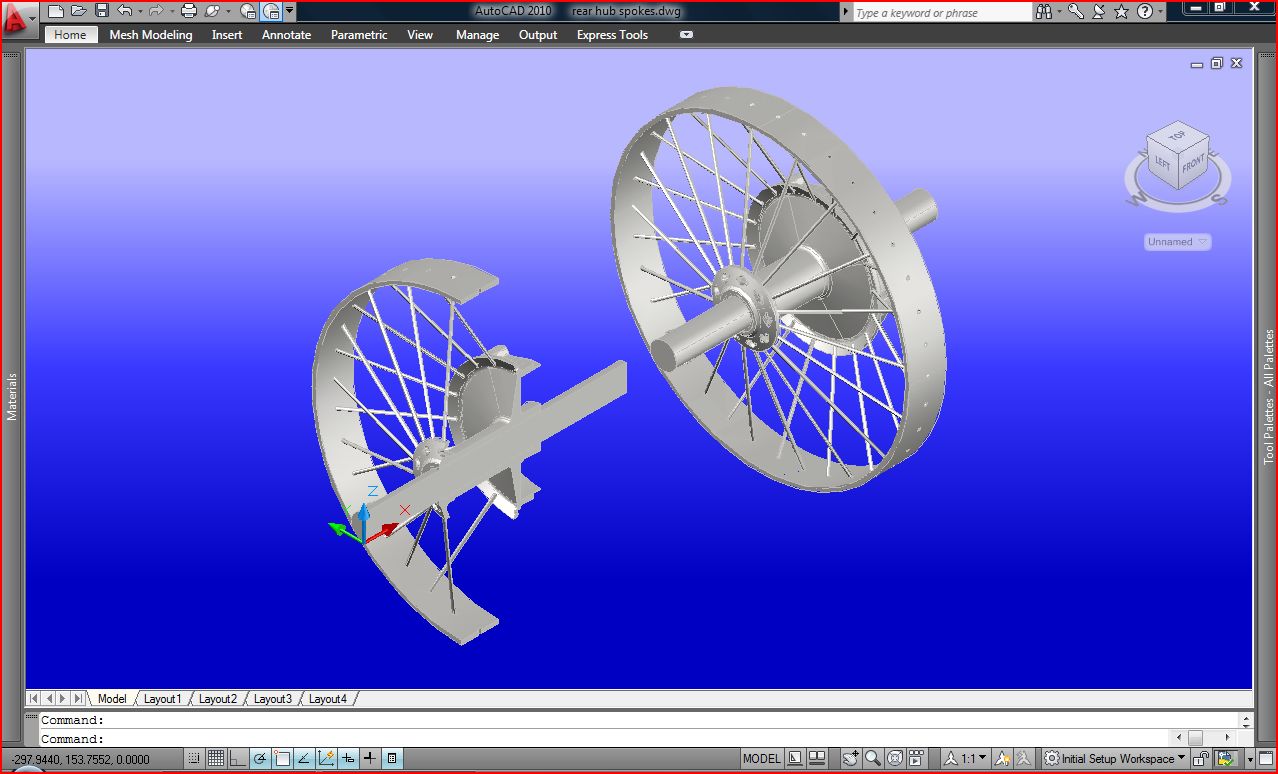This screenshot has width=1278, height=774.
Task: Expand the Help dropdown arrow
Action: click(x=1160, y=12)
